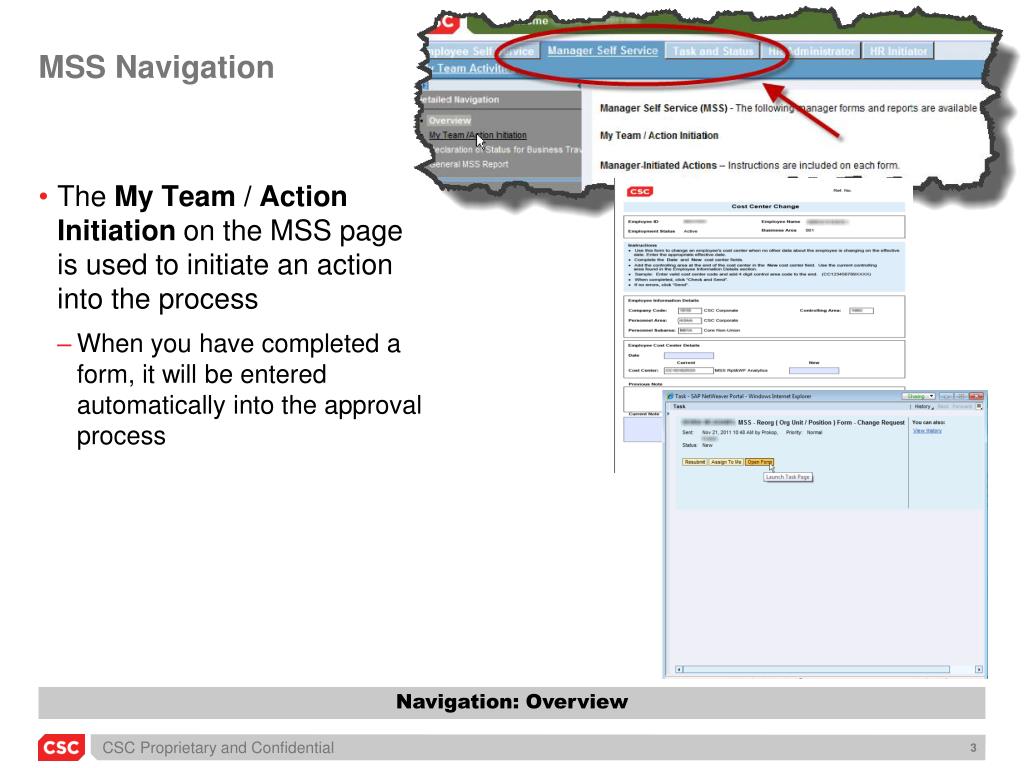Click the 'Launch Task Page' tooltip
Viewport: 1024px width, 768px height.
pos(788,477)
